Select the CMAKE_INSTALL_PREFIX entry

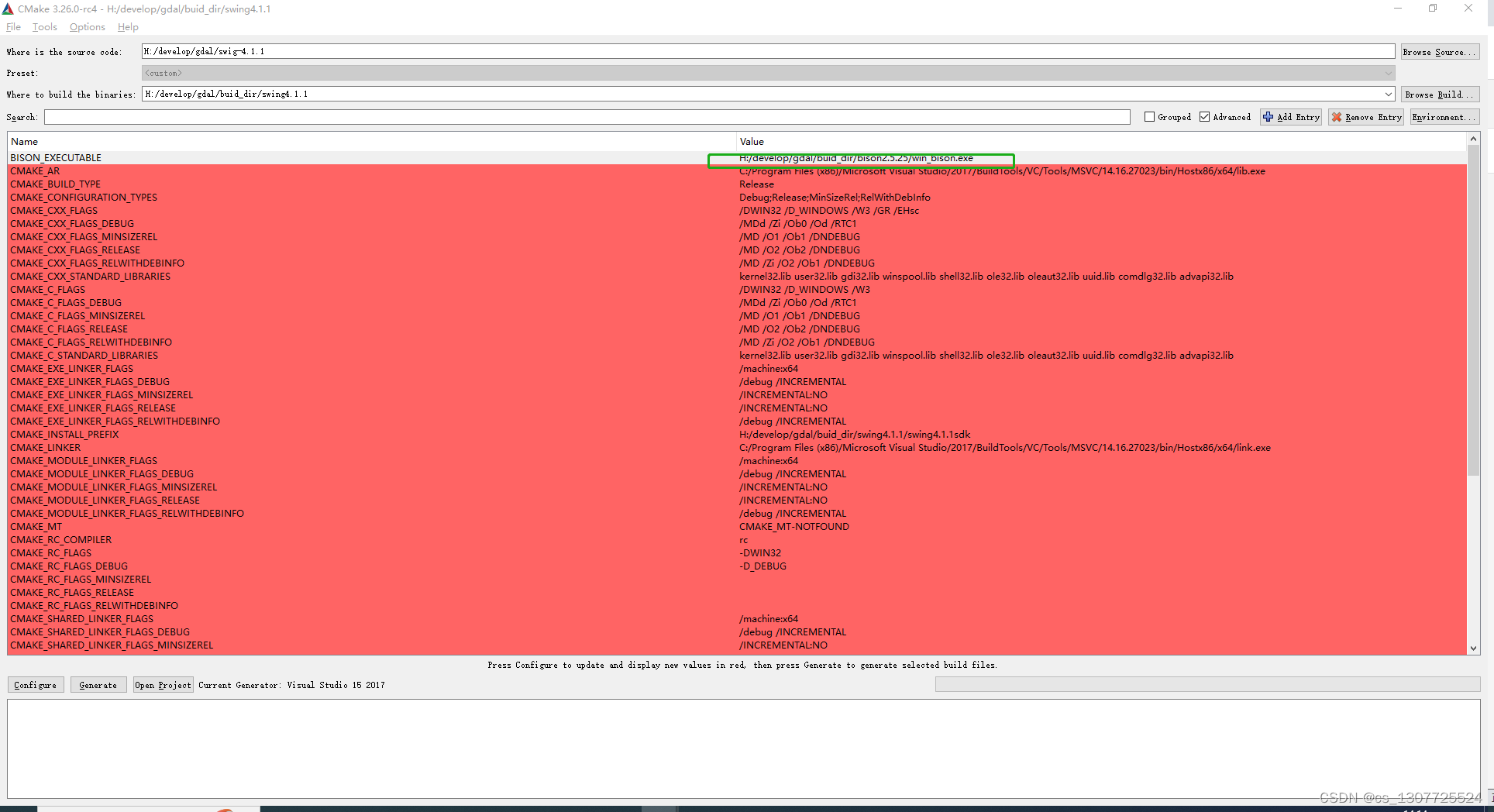click(64, 435)
